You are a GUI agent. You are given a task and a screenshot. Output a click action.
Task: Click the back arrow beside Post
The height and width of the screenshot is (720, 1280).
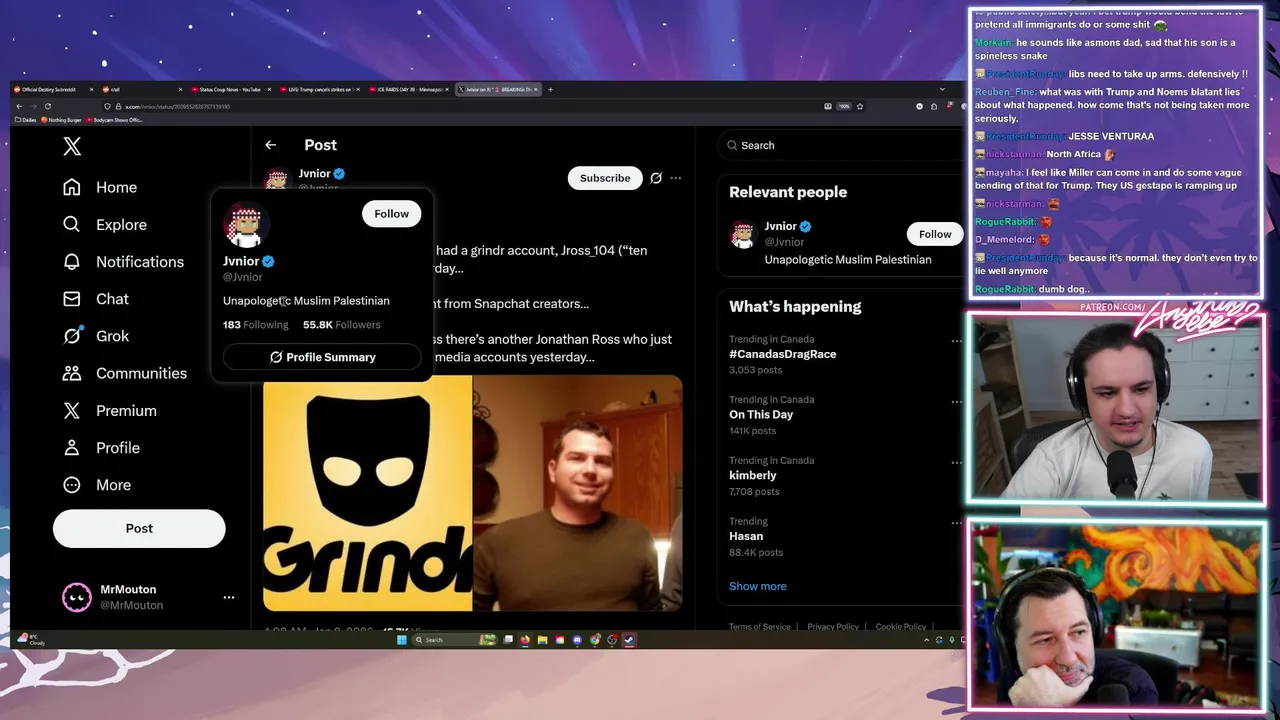(x=270, y=145)
